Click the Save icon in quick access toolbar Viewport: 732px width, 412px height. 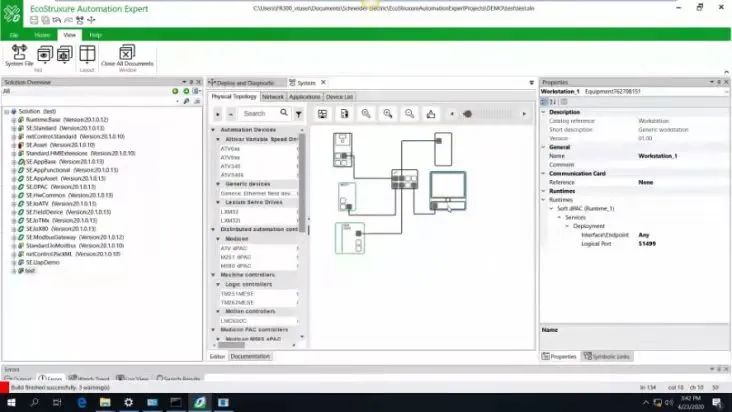(x=34, y=20)
